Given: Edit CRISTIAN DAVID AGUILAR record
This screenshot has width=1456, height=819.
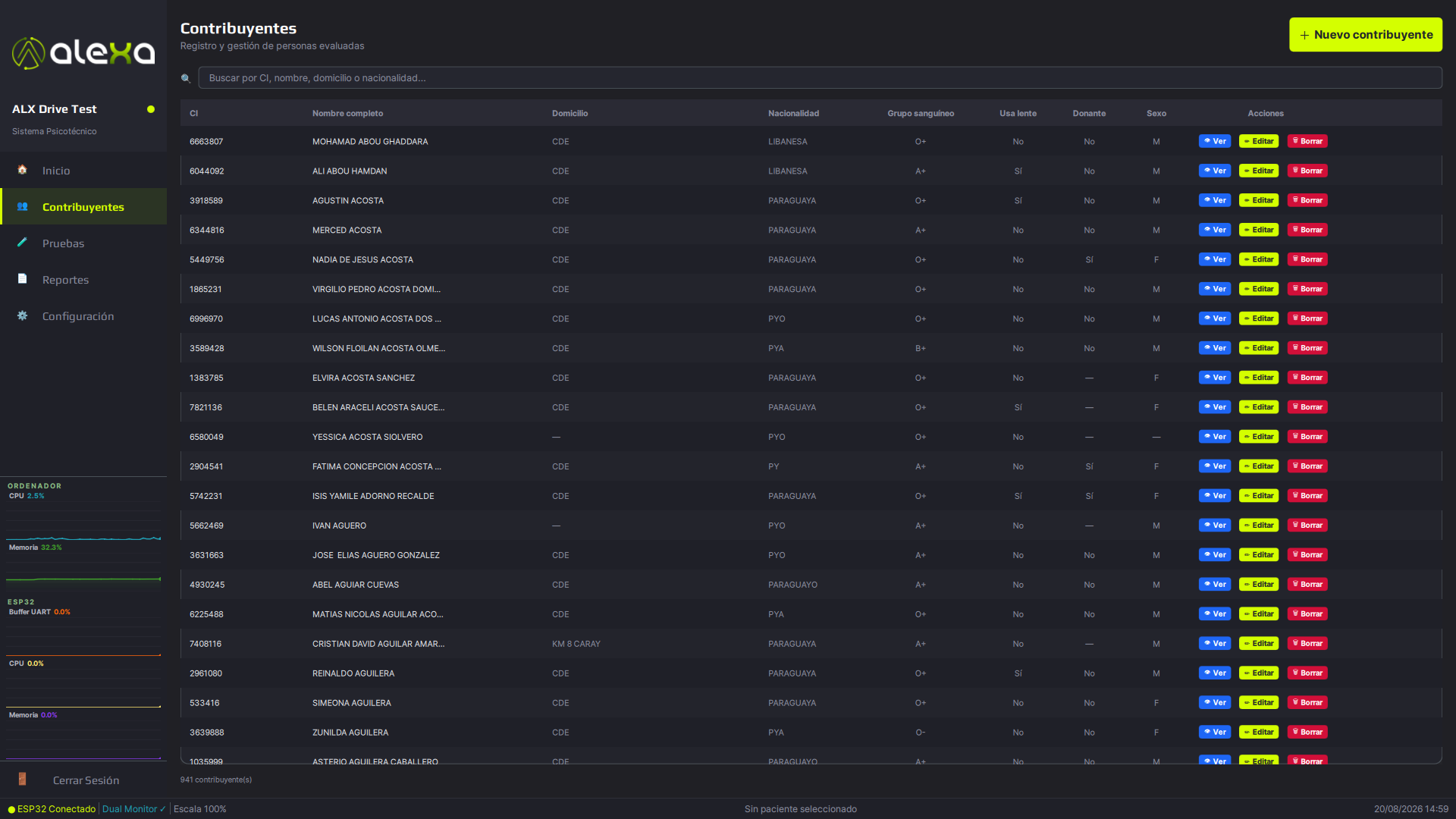Looking at the screenshot, I should pyautogui.click(x=1259, y=644).
